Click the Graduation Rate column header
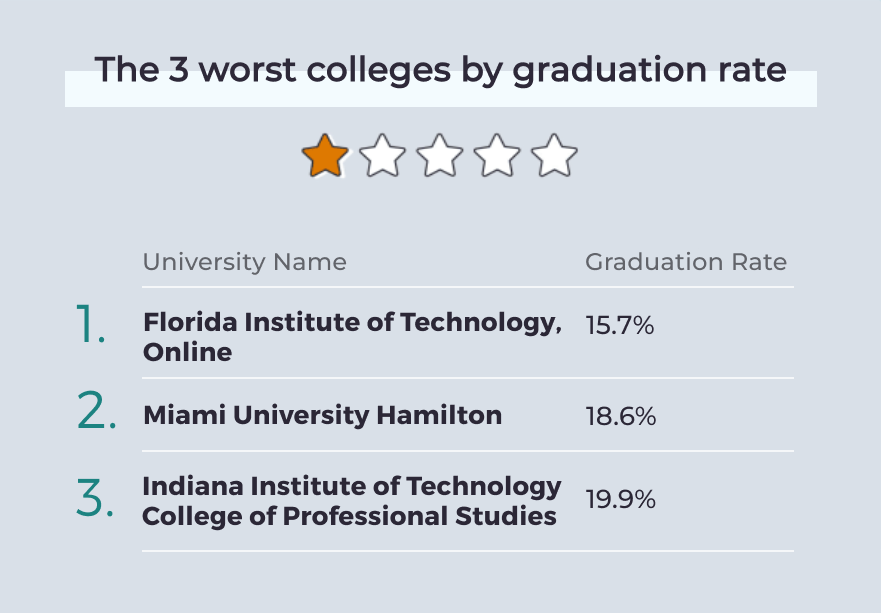 686,262
